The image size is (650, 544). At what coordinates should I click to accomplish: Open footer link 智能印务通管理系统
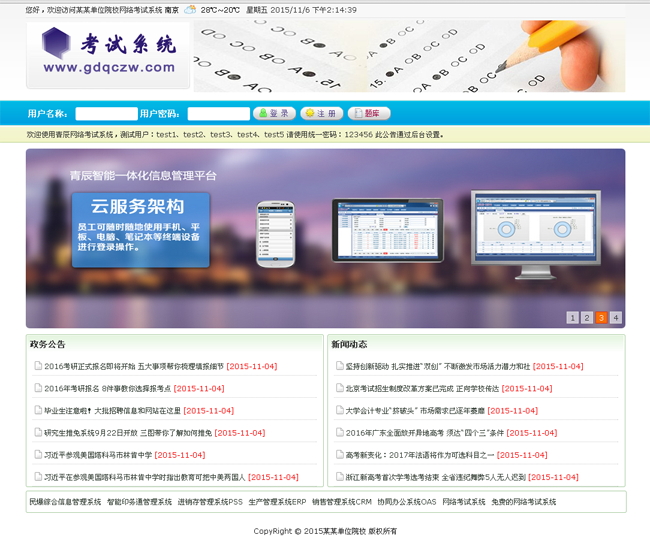[139, 502]
